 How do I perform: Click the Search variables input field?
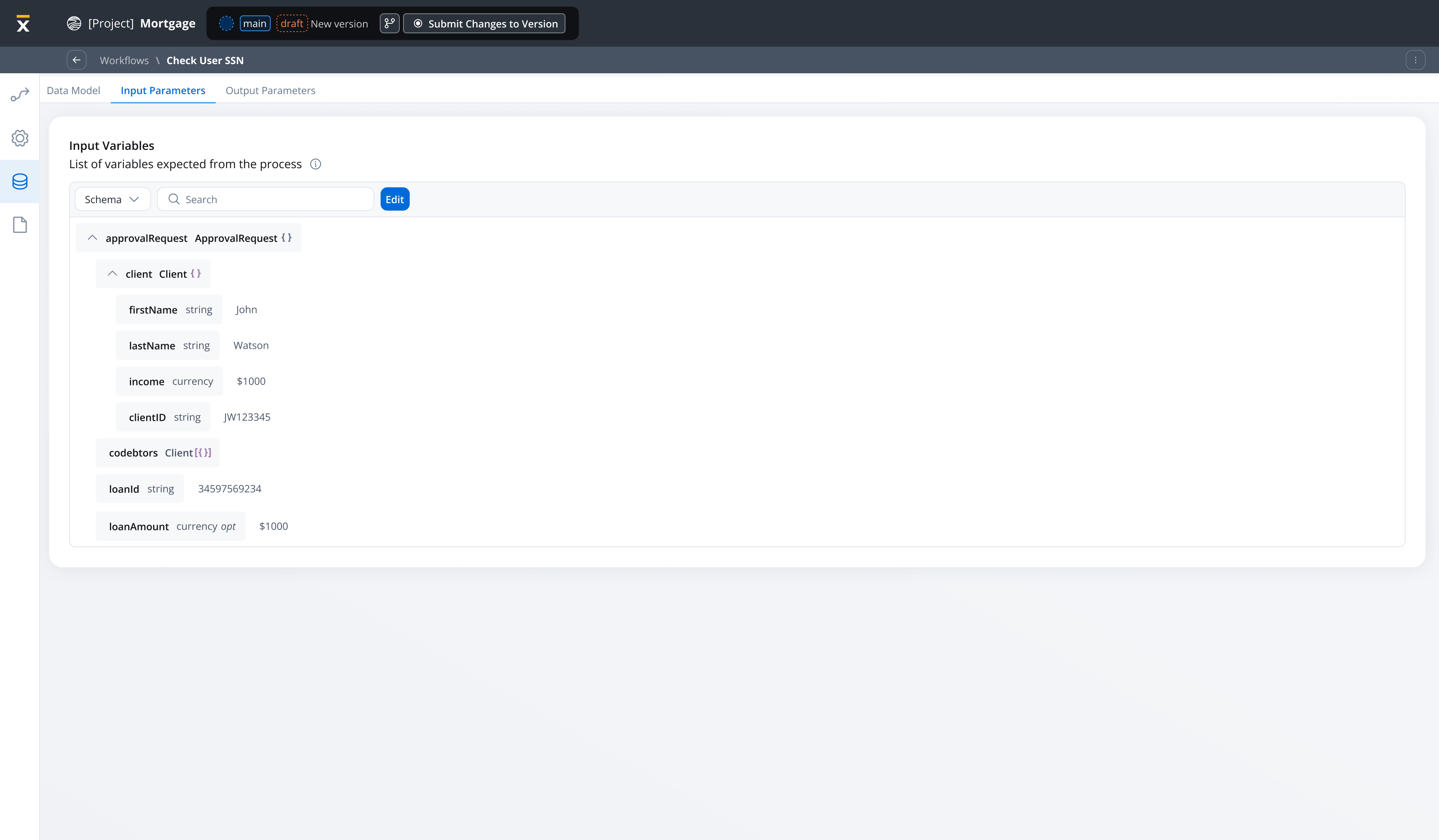pyautogui.click(x=274, y=199)
